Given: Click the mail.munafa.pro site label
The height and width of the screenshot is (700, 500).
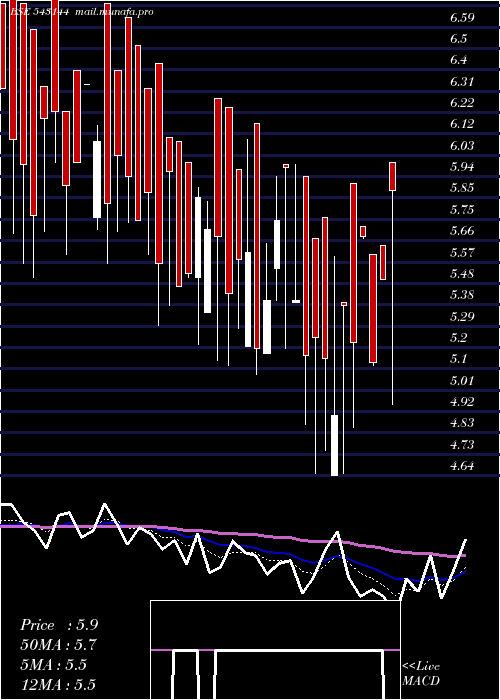Looking at the screenshot, I should (114, 12).
